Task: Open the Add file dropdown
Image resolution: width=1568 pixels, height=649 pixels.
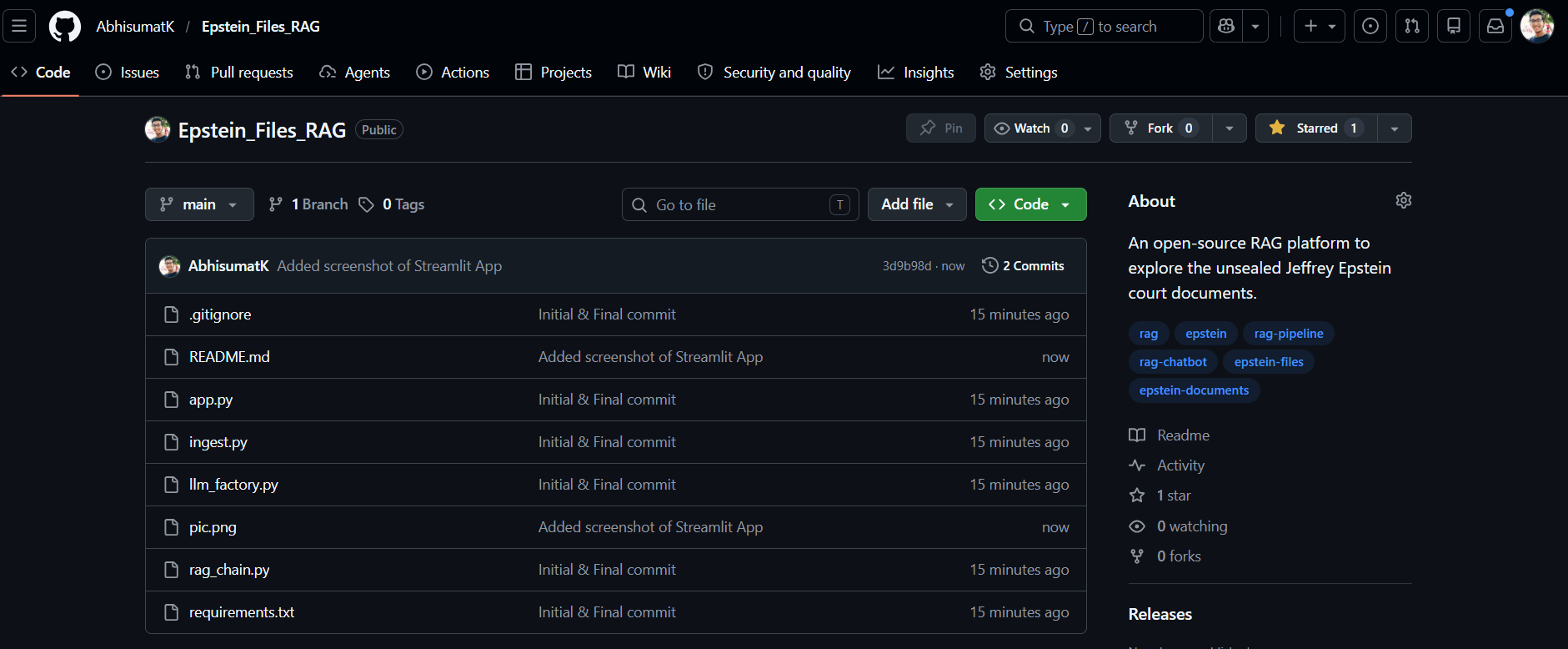Action: click(x=917, y=204)
